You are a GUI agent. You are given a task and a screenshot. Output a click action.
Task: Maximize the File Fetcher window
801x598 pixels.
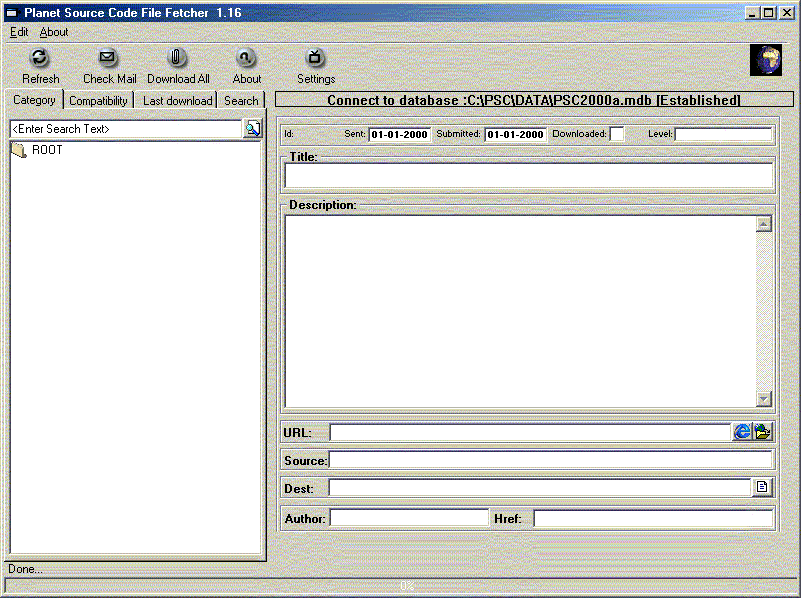[x=768, y=13]
